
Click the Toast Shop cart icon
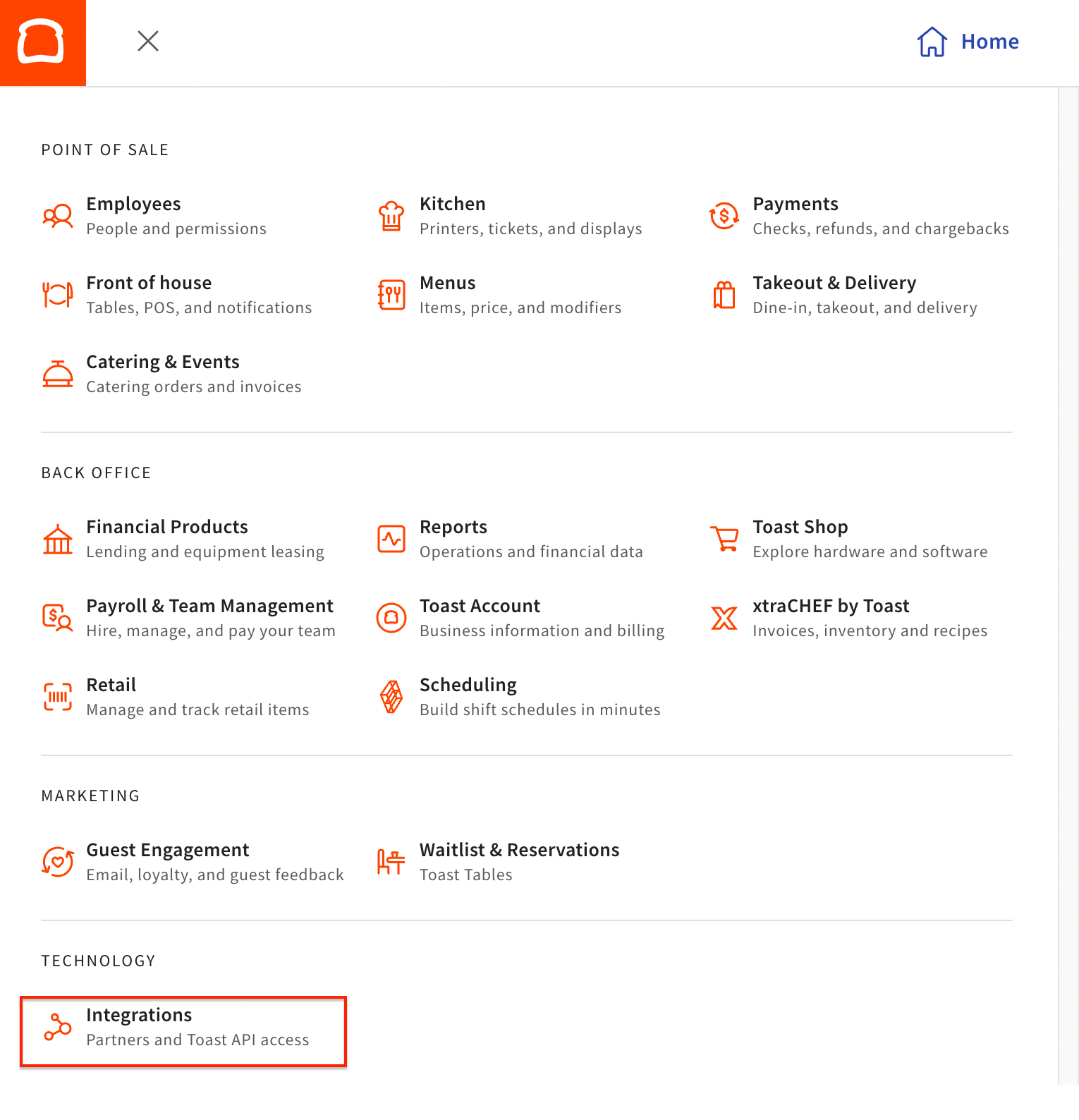(724, 539)
